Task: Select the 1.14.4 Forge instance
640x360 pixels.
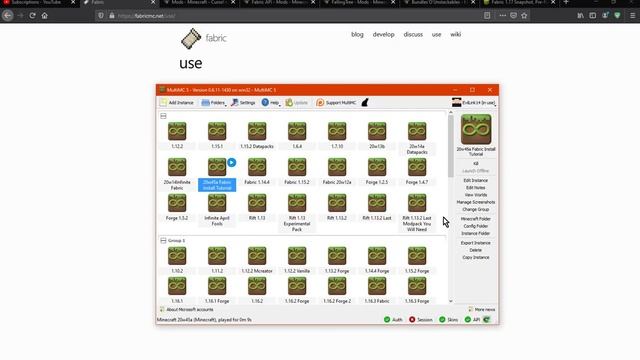Action: coord(377,260)
